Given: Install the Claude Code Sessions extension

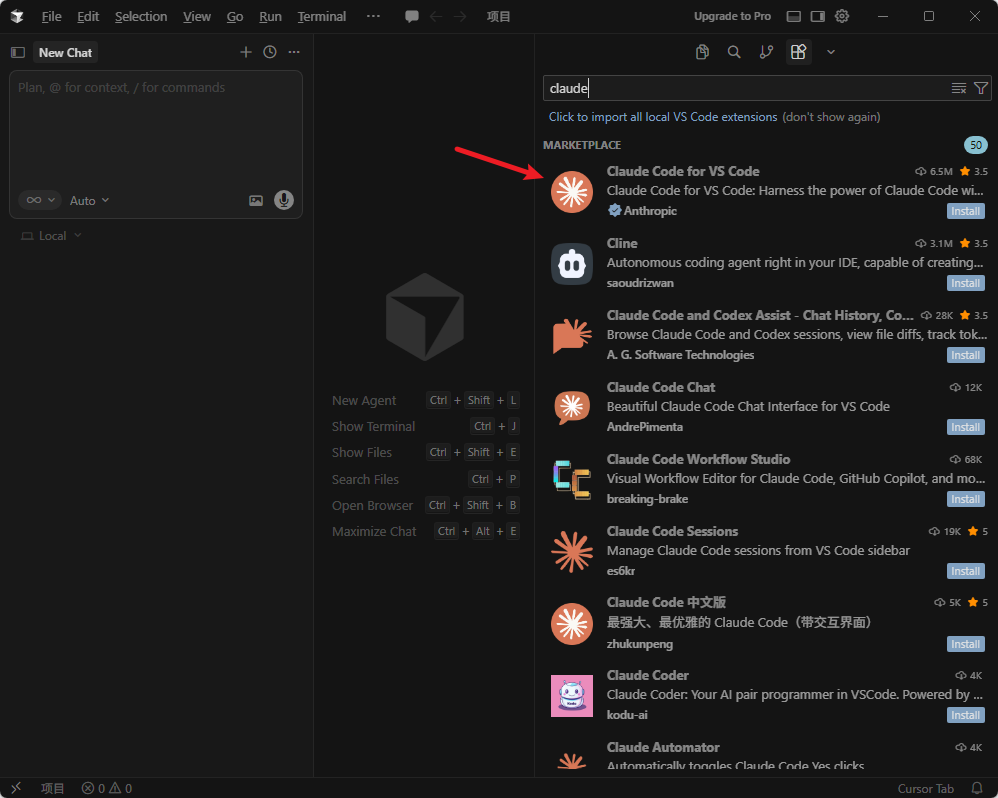Looking at the screenshot, I should pyautogui.click(x=965, y=571).
